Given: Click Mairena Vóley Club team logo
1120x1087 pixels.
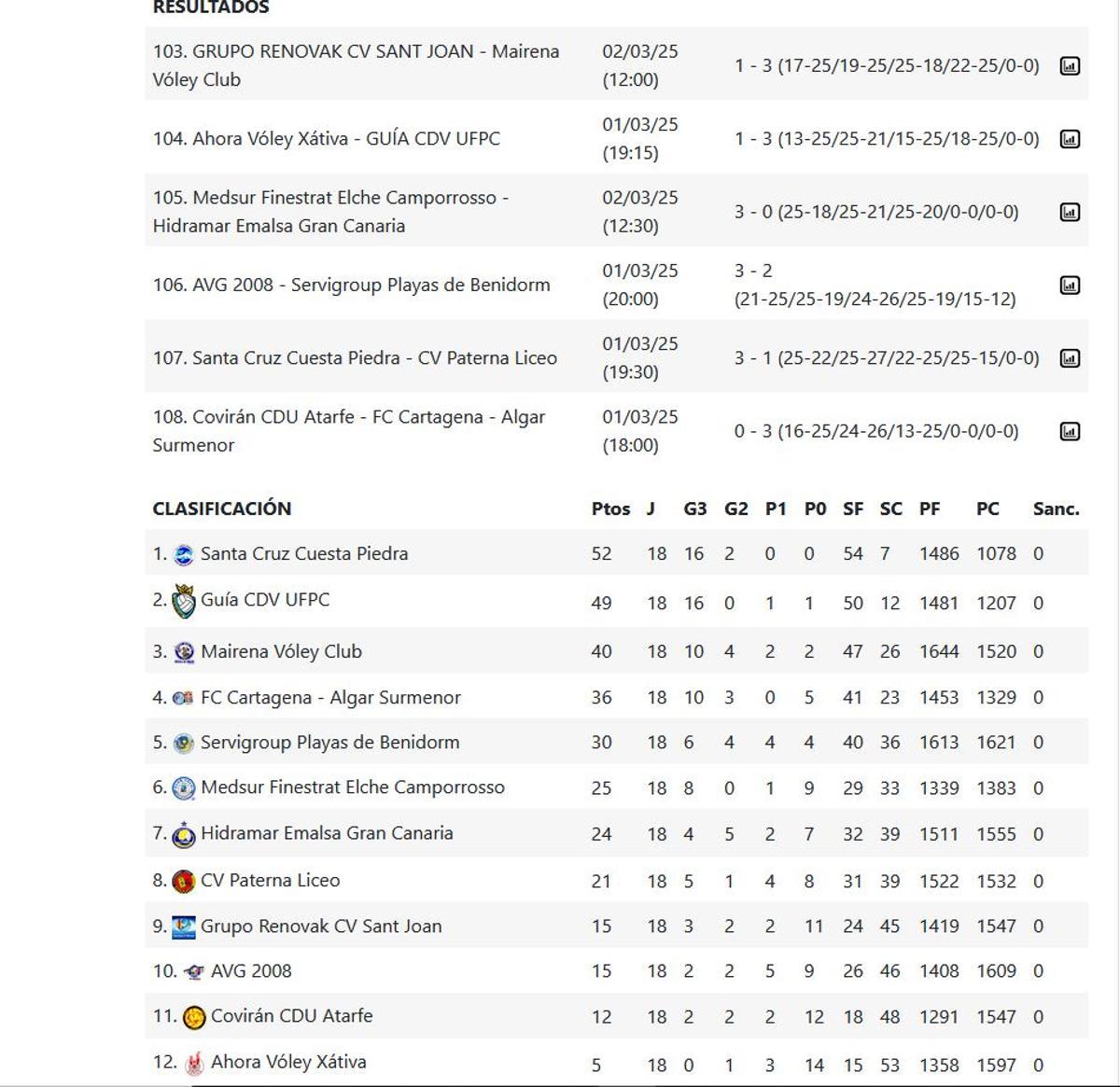Looking at the screenshot, I should 184,653.
